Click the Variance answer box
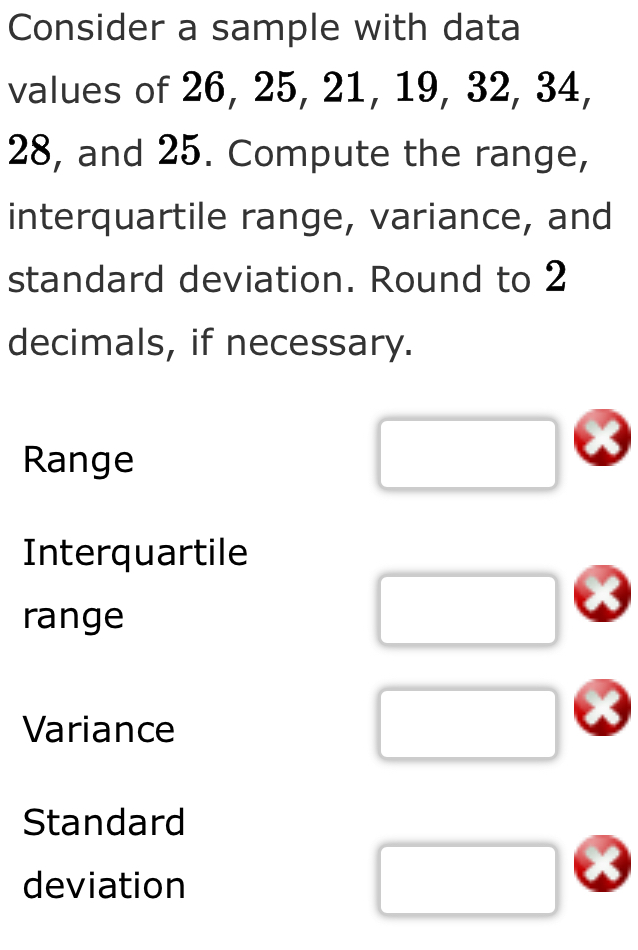This screenshot has width=638, height=950. (468, 723)
